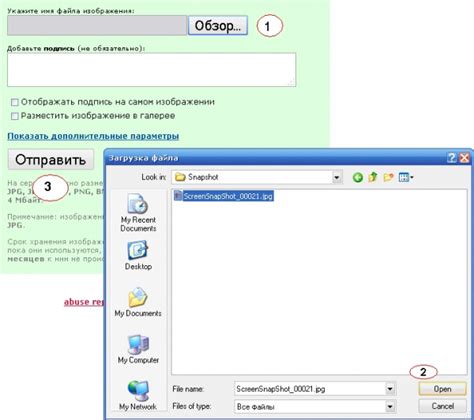
Task: Select Desktop in places bar
Action: (x=138, y=256)
